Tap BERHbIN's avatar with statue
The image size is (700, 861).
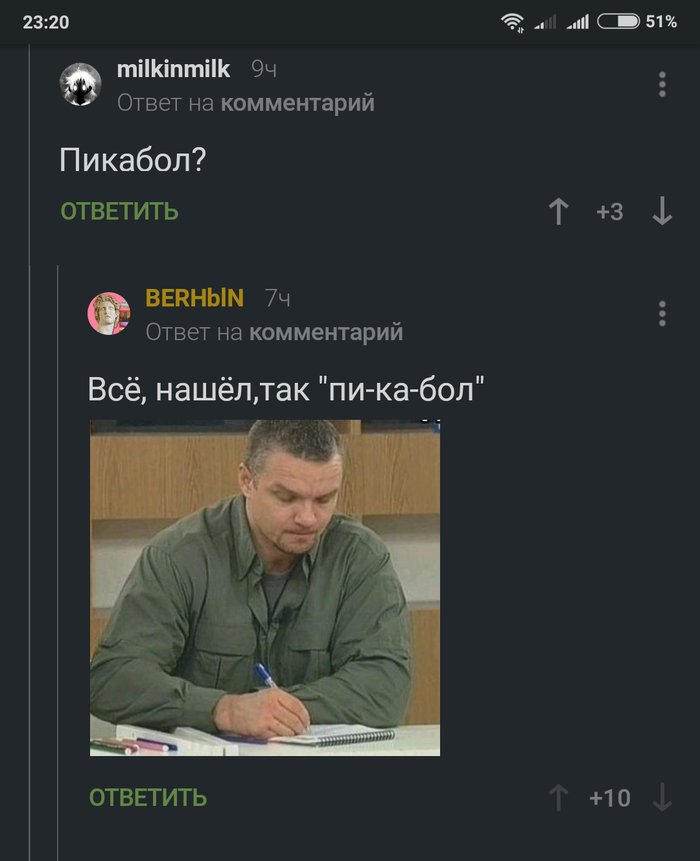point(109,314)
